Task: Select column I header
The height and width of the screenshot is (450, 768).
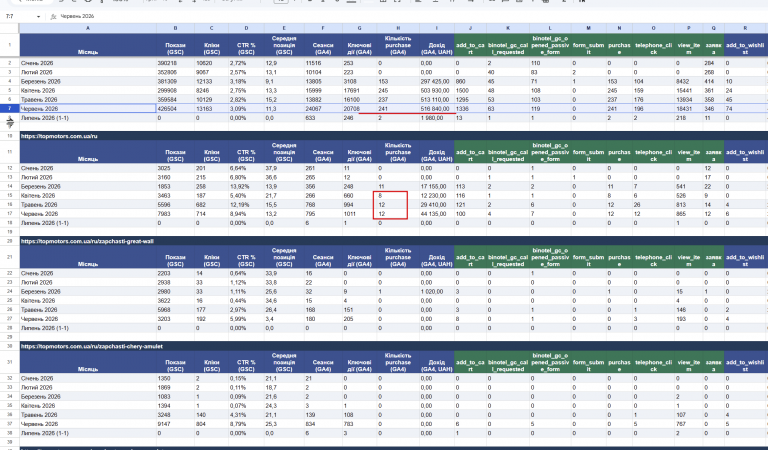Action: coord(437,28)
